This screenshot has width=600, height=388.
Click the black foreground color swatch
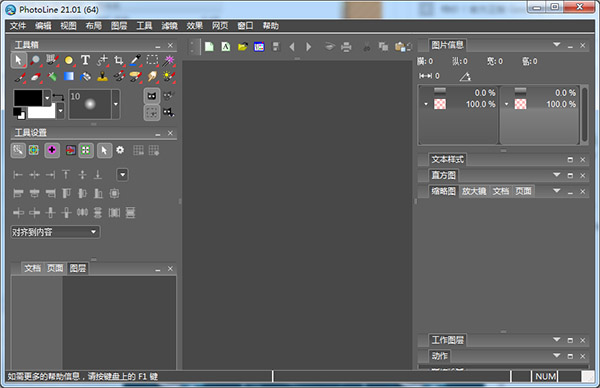[x=28, y=98]
